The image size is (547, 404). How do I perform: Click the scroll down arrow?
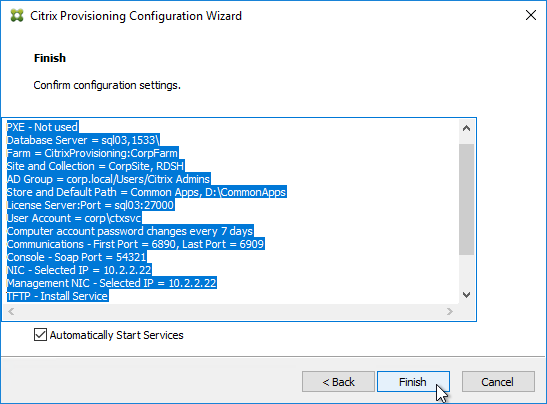466,295
